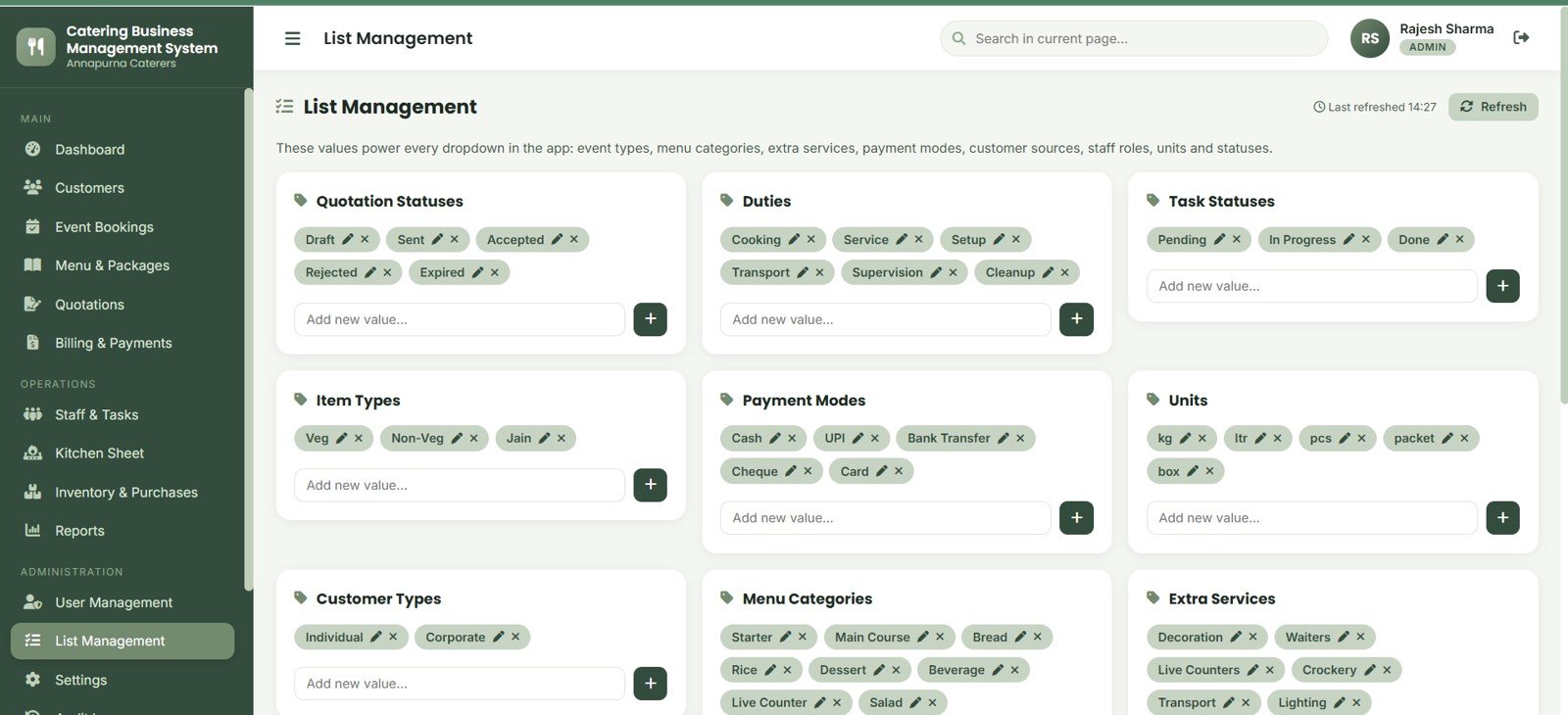Click plus button in Payment Modes card
Viewport: 1568px width, 715px height.
[1077, 518]
